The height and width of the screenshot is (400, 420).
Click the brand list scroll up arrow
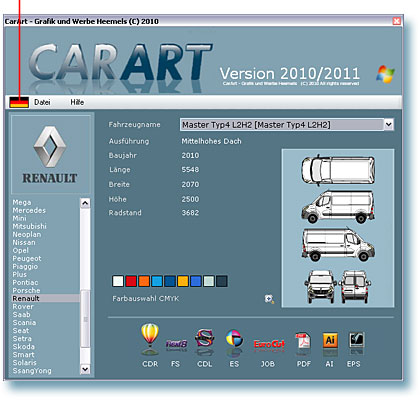click(x=85, y=203)
